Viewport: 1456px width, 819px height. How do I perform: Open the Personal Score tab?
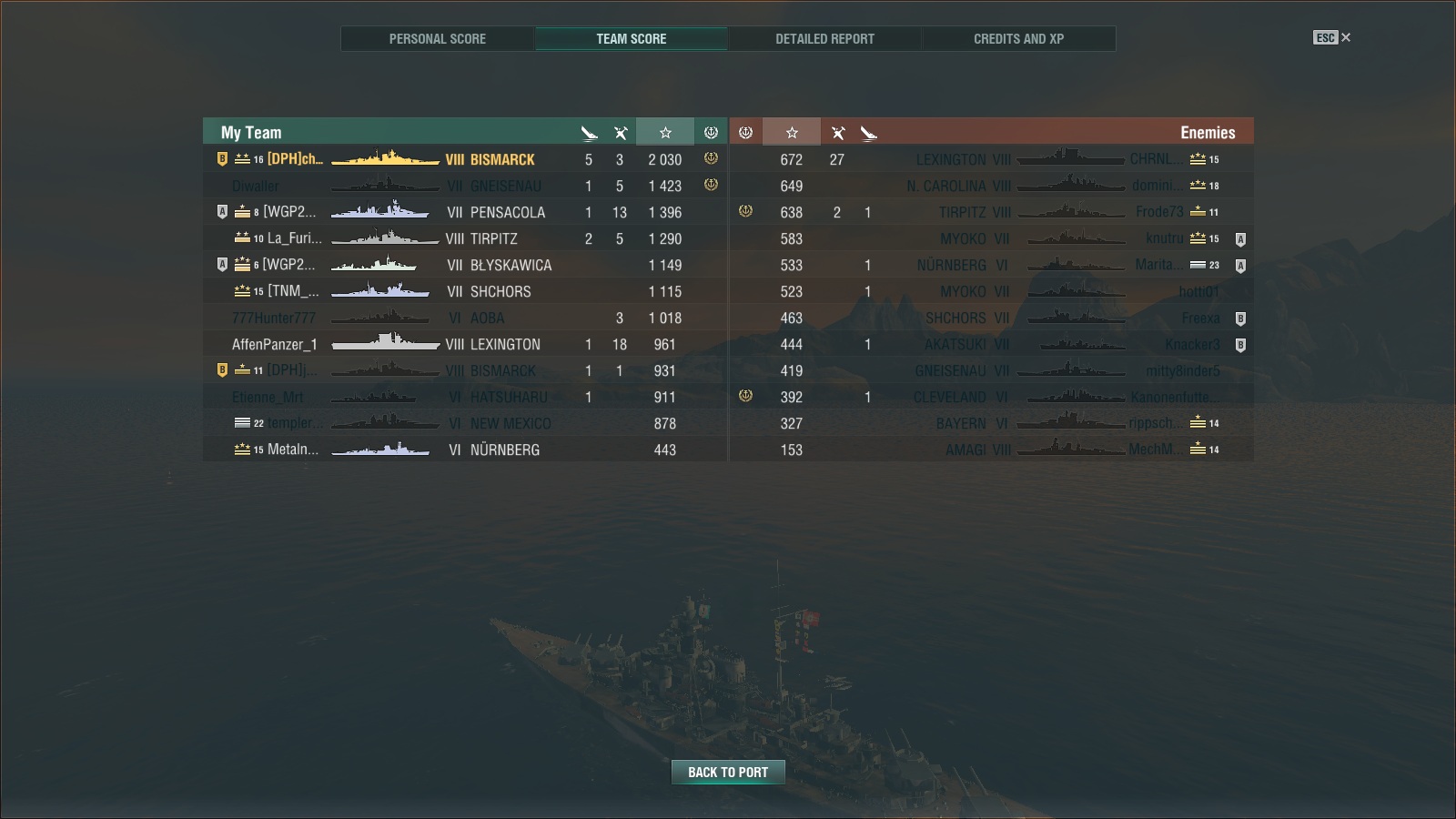click(x=438, y=38)
